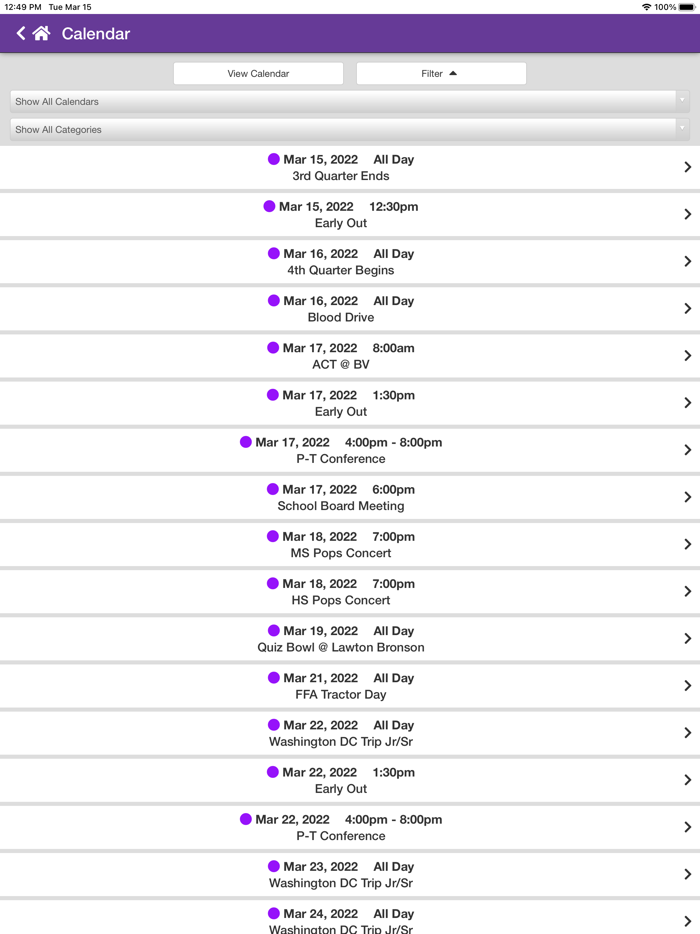The width and height of the screenshot is (700, 934).
Task: Open MS Pops Concert chevron
Action: [x=687, y=544]
